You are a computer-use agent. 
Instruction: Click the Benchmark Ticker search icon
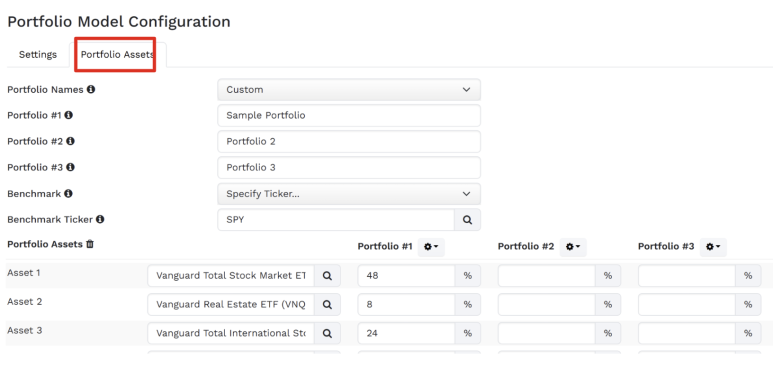467,220
